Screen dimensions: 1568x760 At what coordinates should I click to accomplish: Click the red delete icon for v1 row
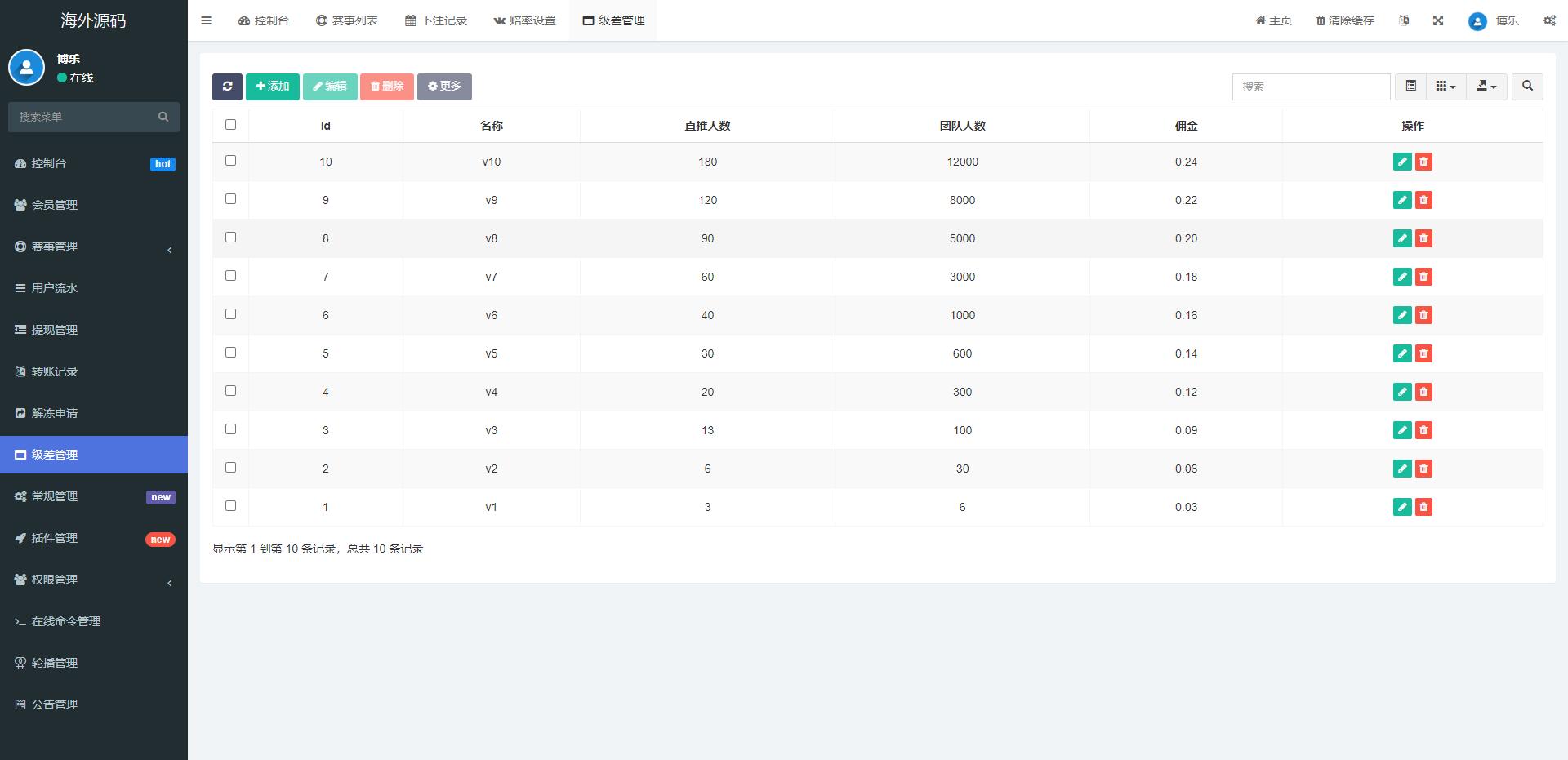tap(1423, 507)
